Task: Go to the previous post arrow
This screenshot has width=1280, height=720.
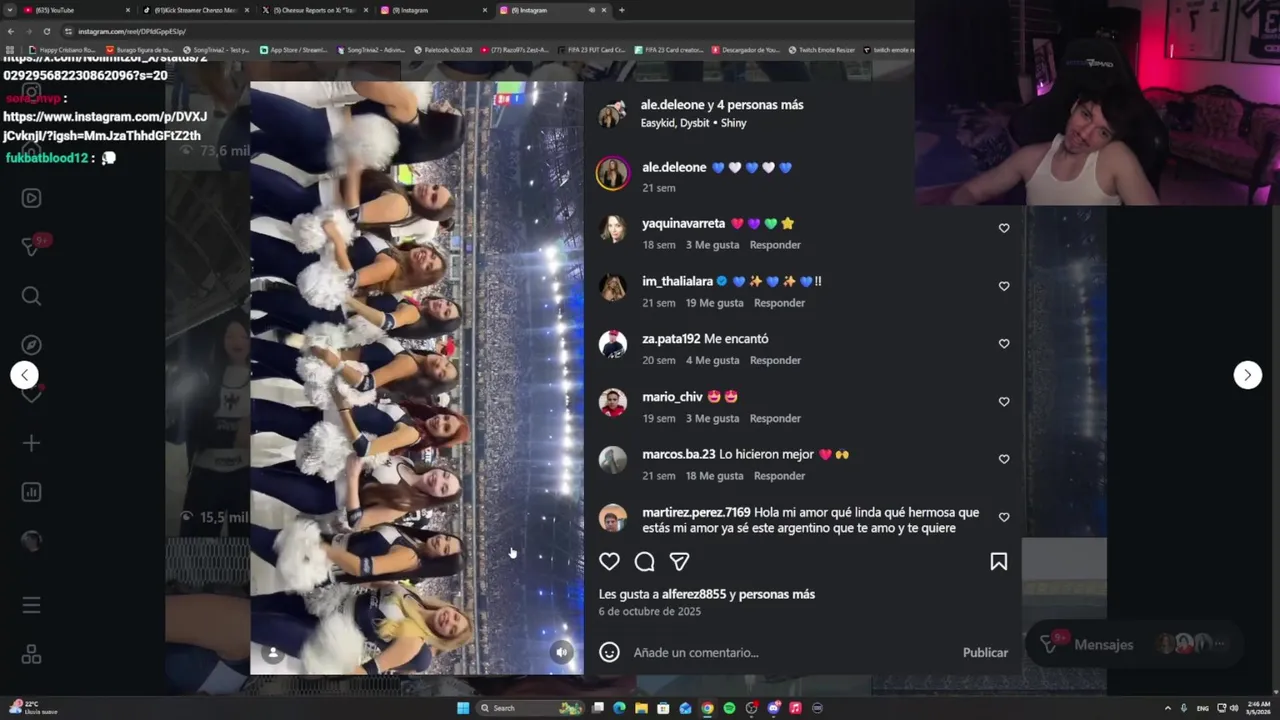Action: coord(25,375)
